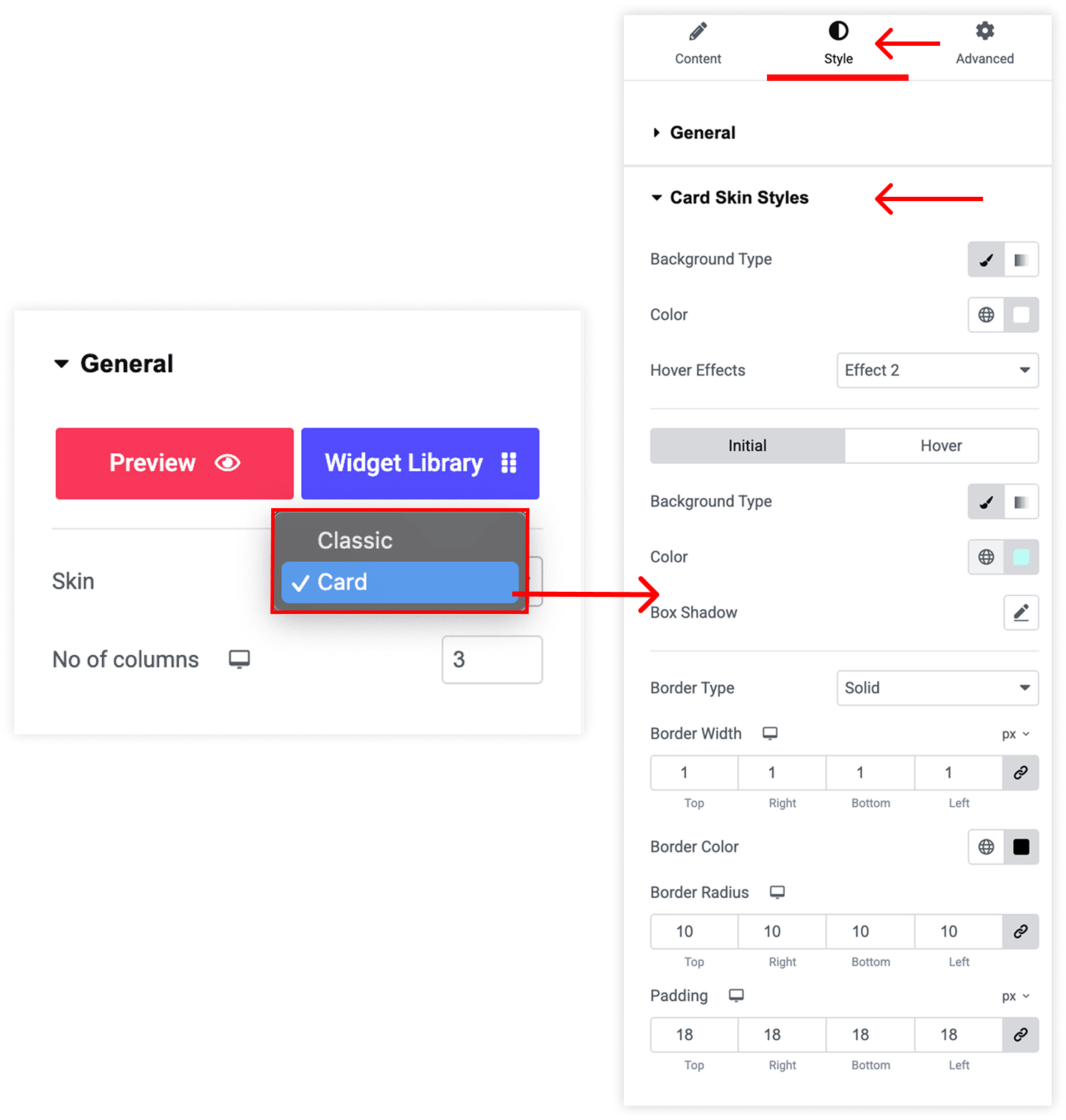Select gradient background type in top Background Type row
This screenshot has width=1066, height=1120.
tap(1021, 259)
